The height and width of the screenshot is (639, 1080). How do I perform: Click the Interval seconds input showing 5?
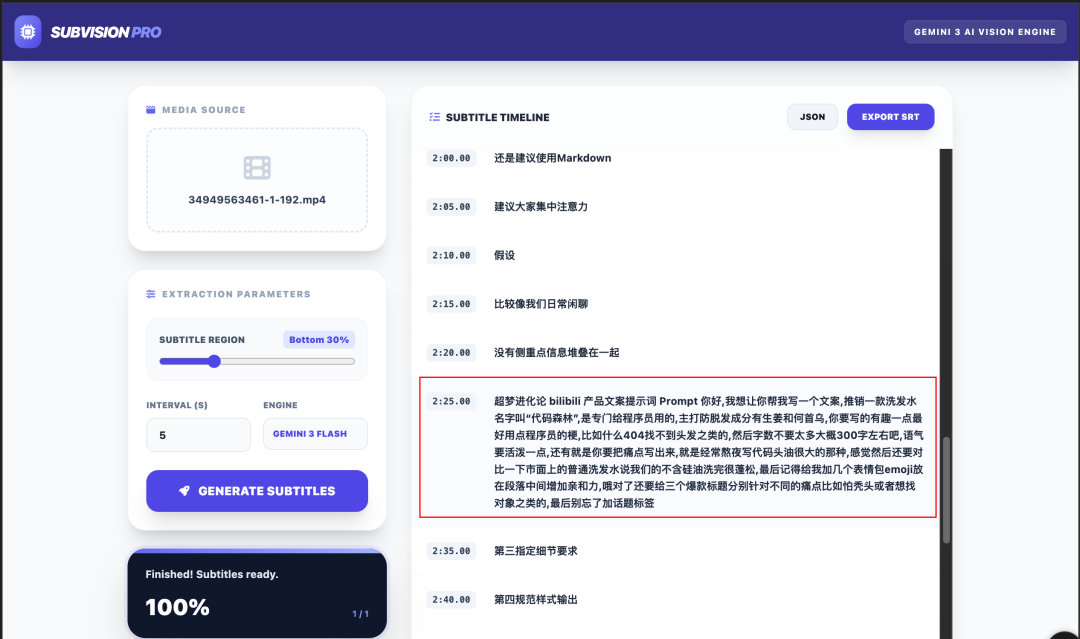[198, 434]
